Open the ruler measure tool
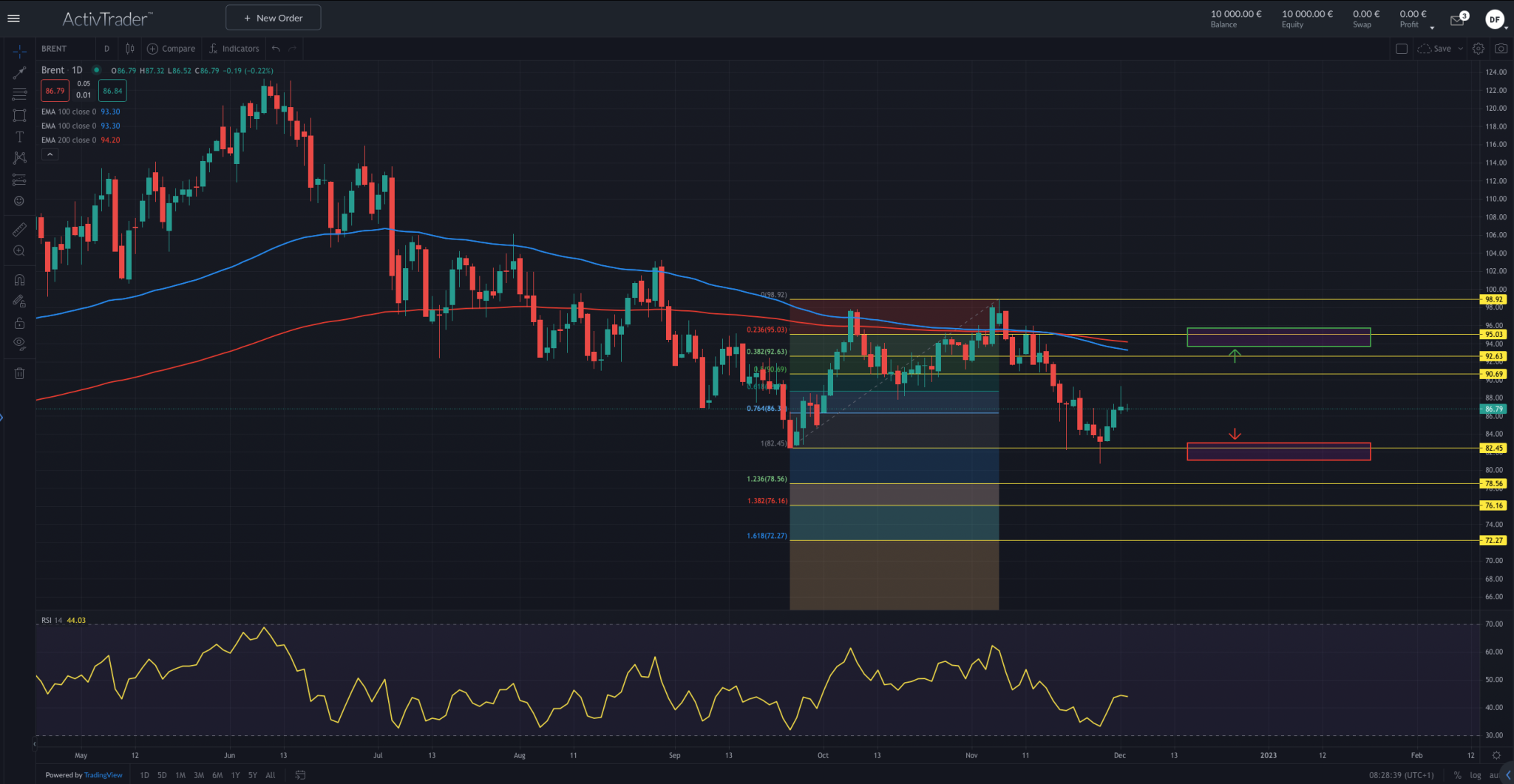The height and width of the screenshot is (784, 1514). [x=19, y=230]
